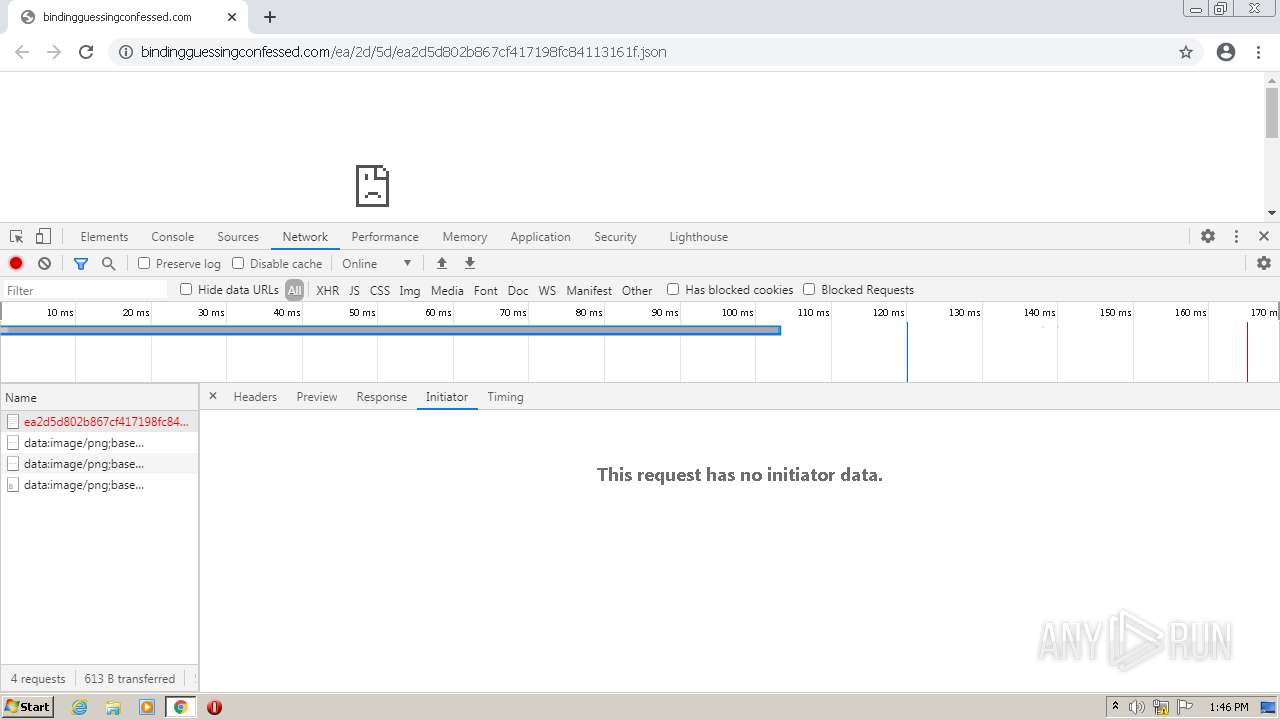The width and height of the screenshot is (1280, 720).
Task: Go forward in browser history
Action: coord(54,52)
